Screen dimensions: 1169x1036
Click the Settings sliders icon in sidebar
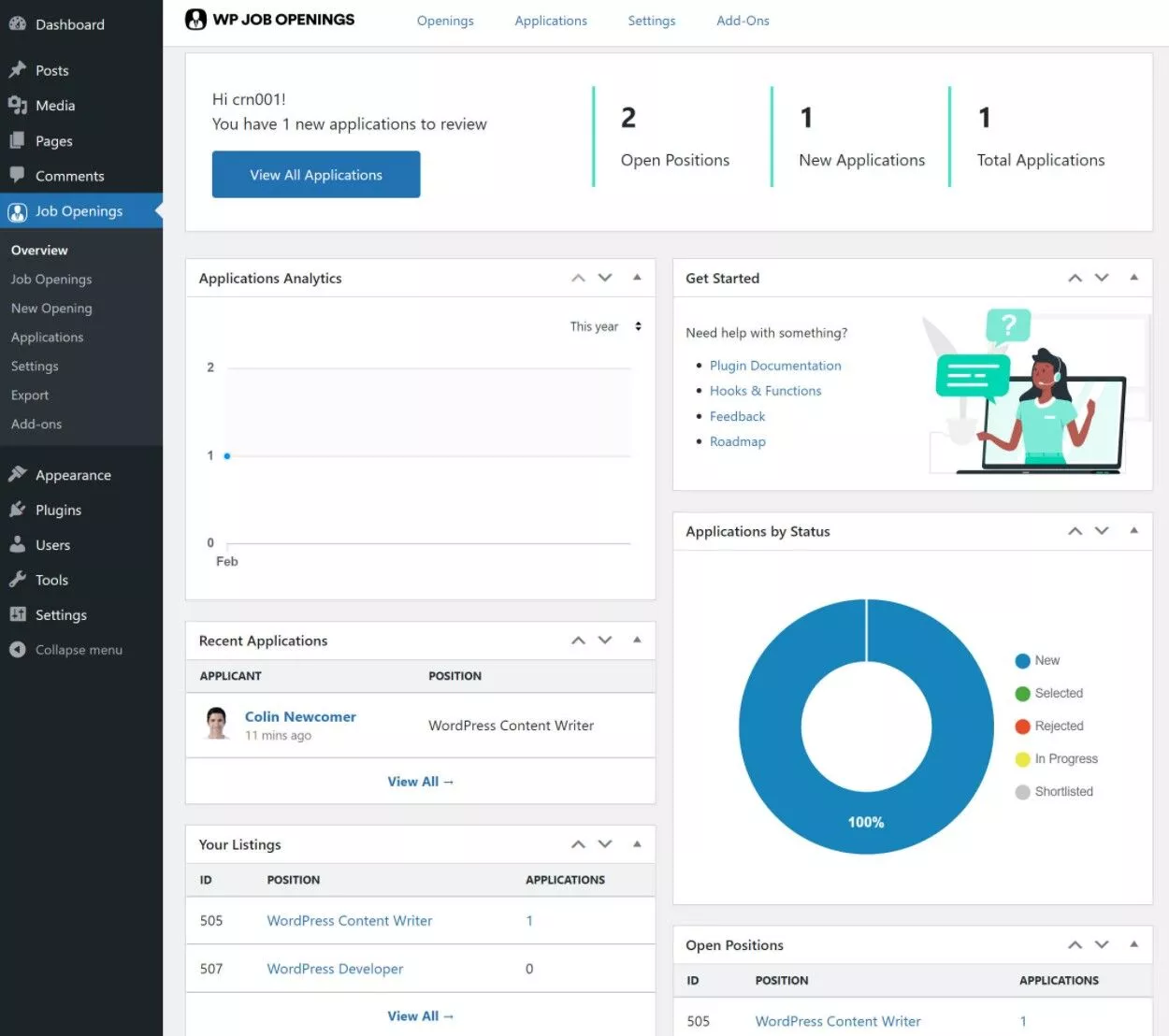[17, 614]
